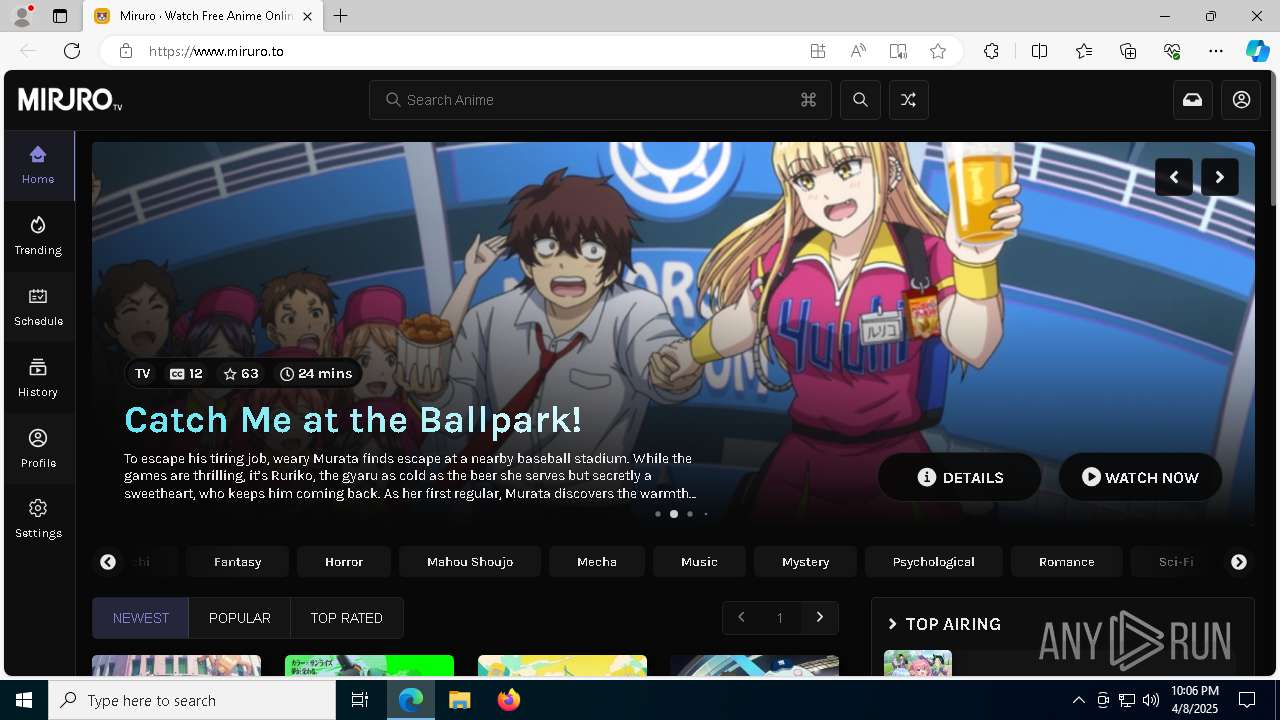The width and height of the screenshot is (1280, 720).
Task: Open browser Extensions icon
Action: 991,51
